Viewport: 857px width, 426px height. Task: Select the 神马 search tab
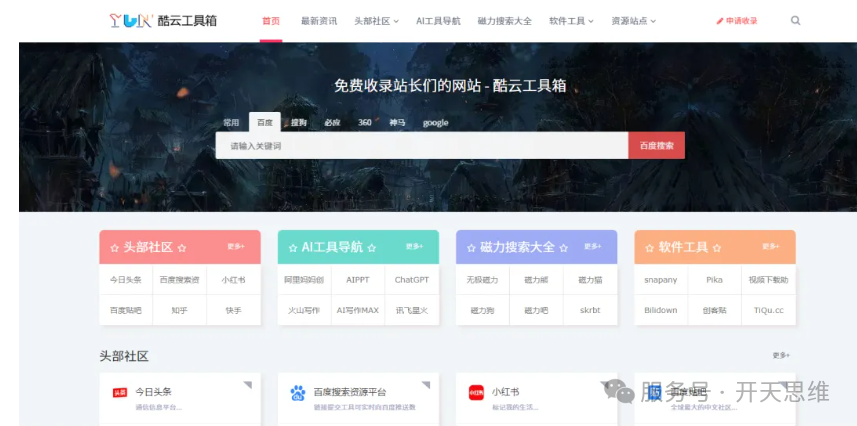[x=397, y=122]
